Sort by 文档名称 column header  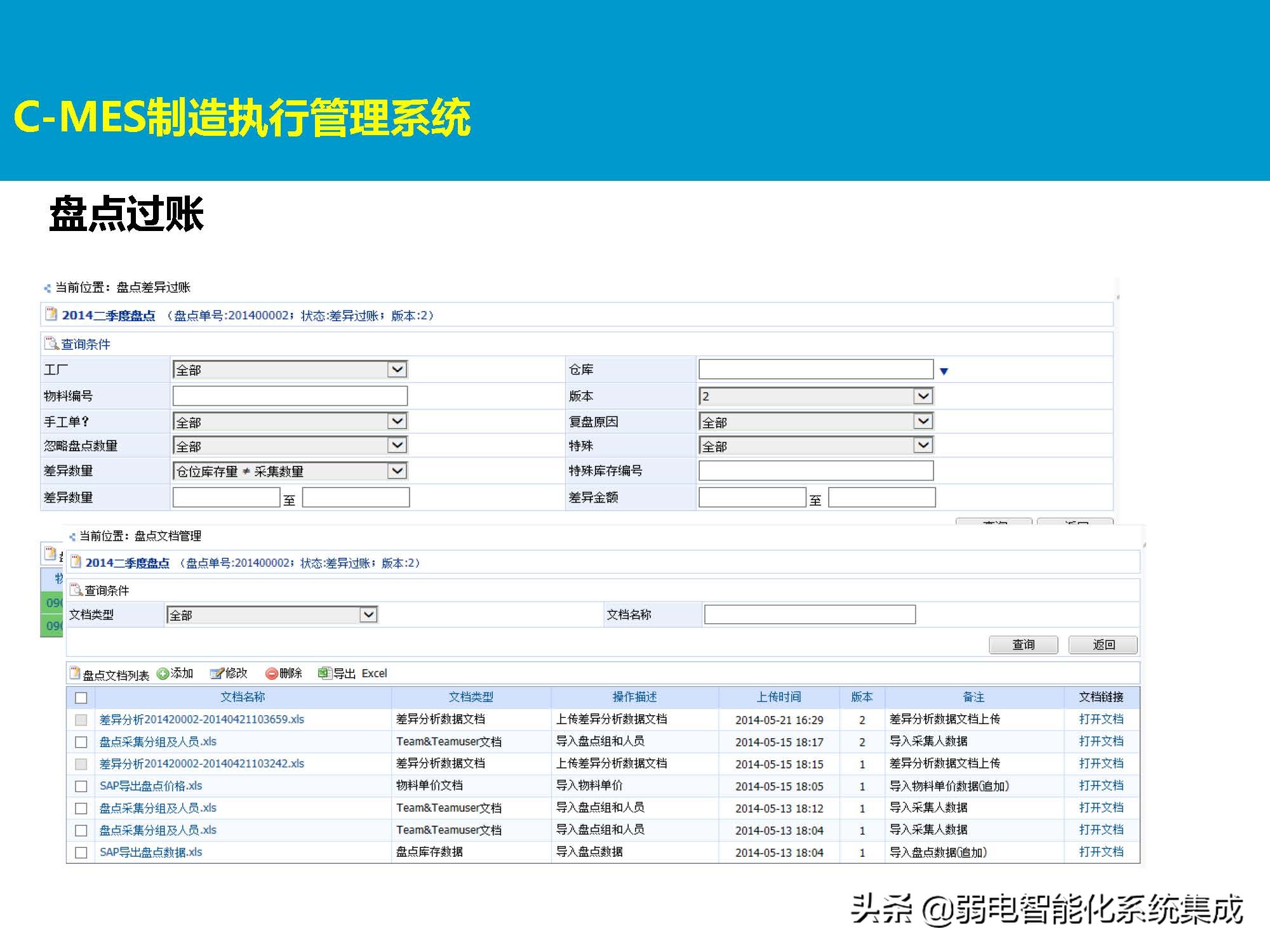point(243,697)
